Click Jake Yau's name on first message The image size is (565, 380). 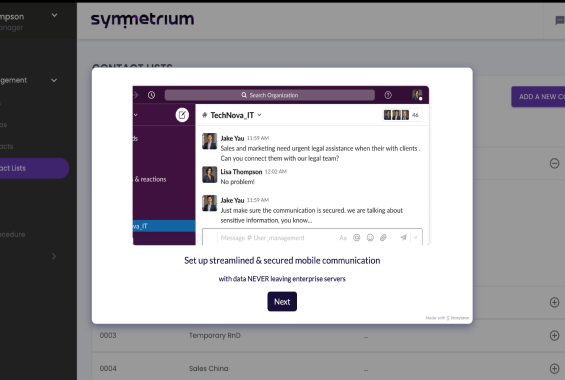(232, 138)
